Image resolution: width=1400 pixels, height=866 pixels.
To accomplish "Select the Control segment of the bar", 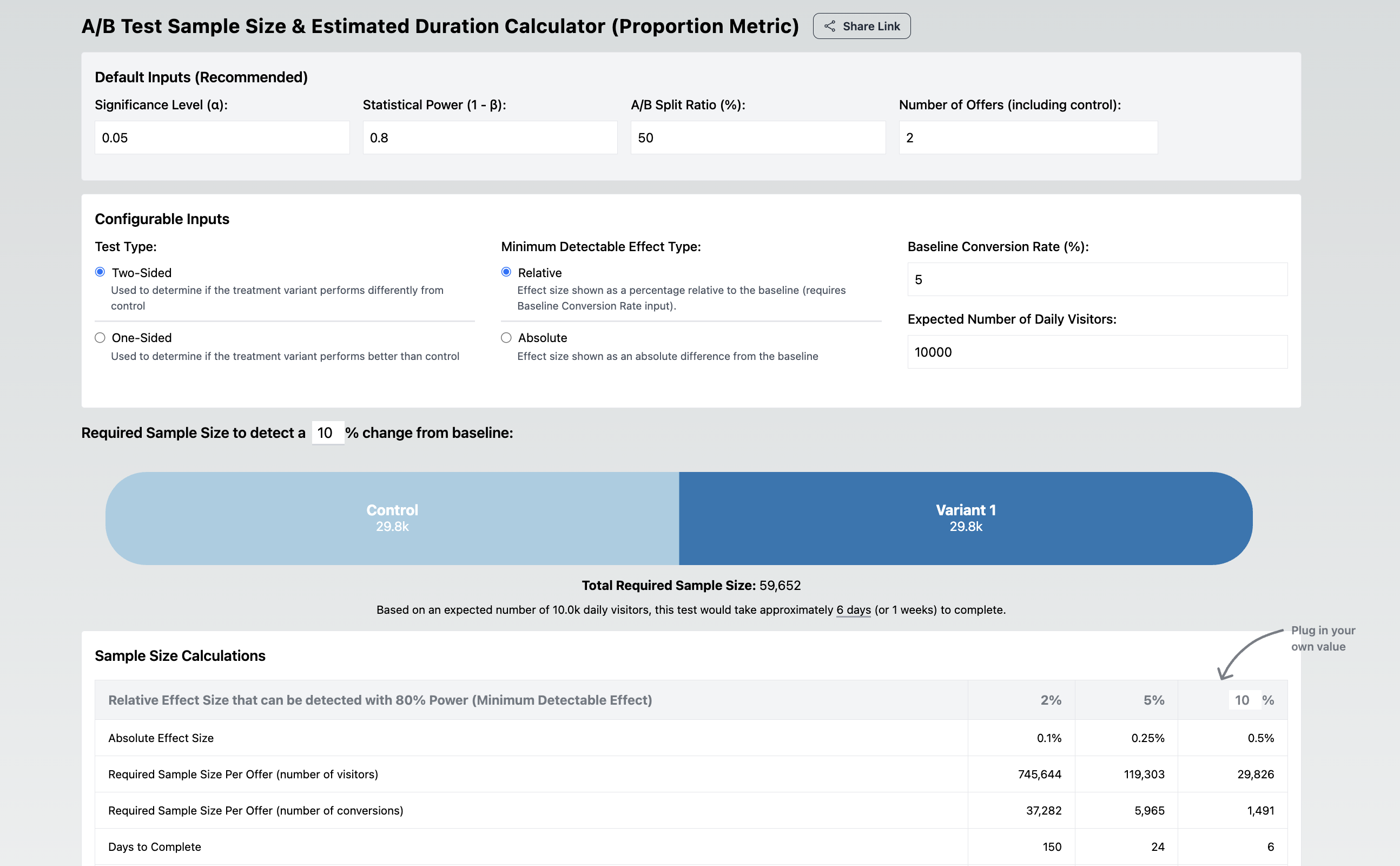I will coord(392,518).
